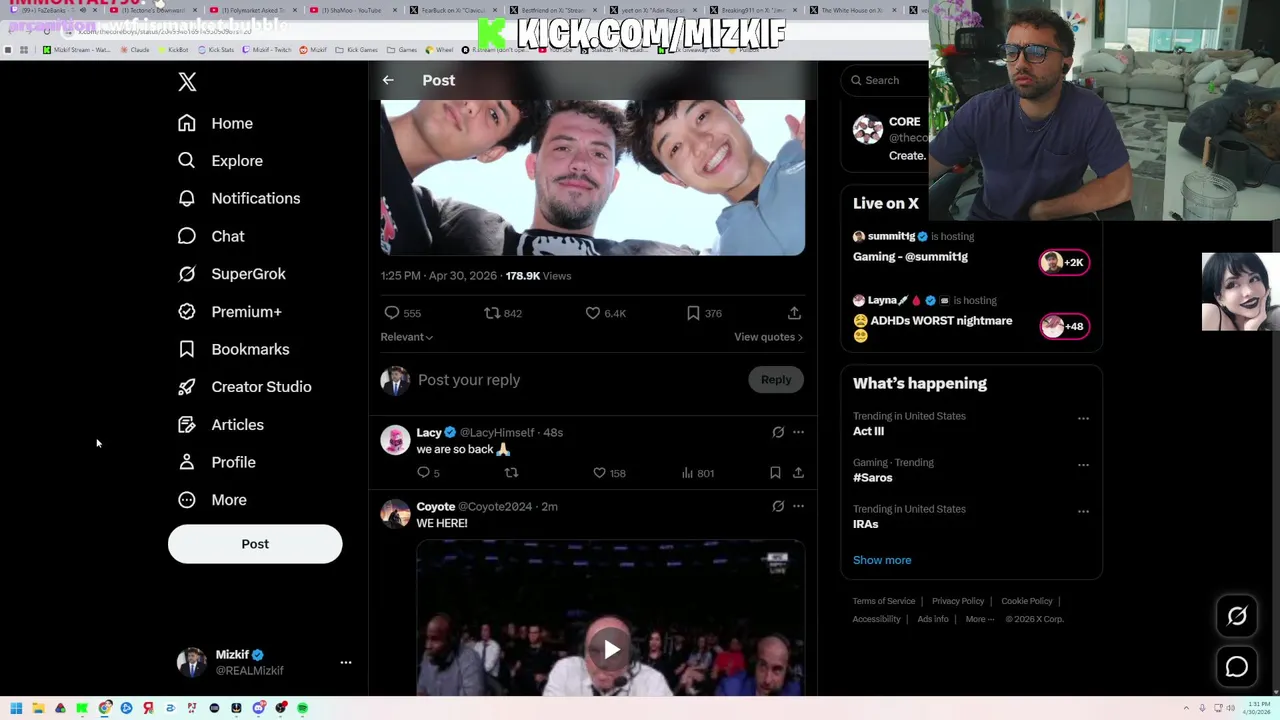Like Lacy's reply with 158 likes
Screen dimensions: 1280x720
coord(599,473)
